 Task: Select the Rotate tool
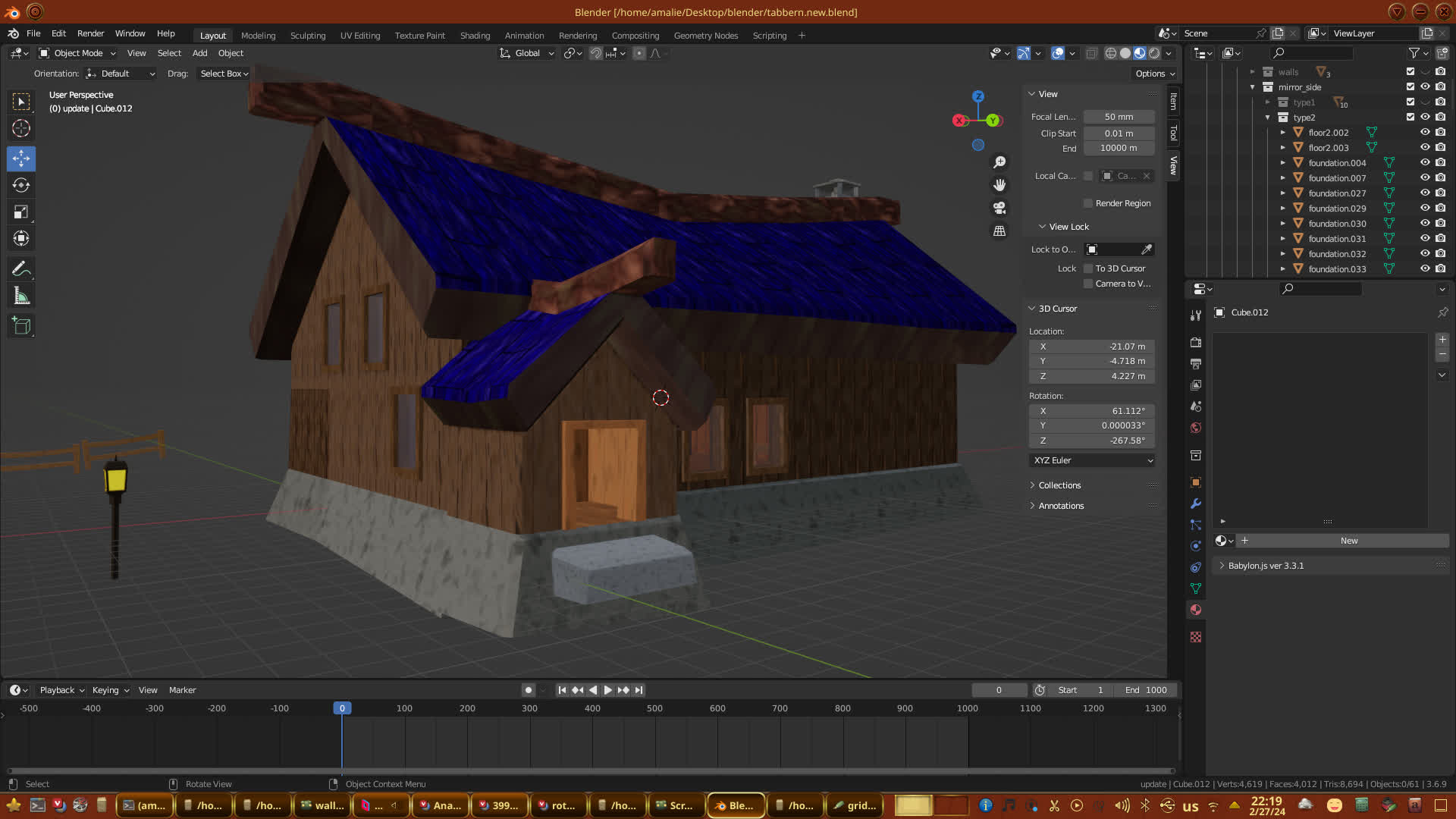[21, 185]
